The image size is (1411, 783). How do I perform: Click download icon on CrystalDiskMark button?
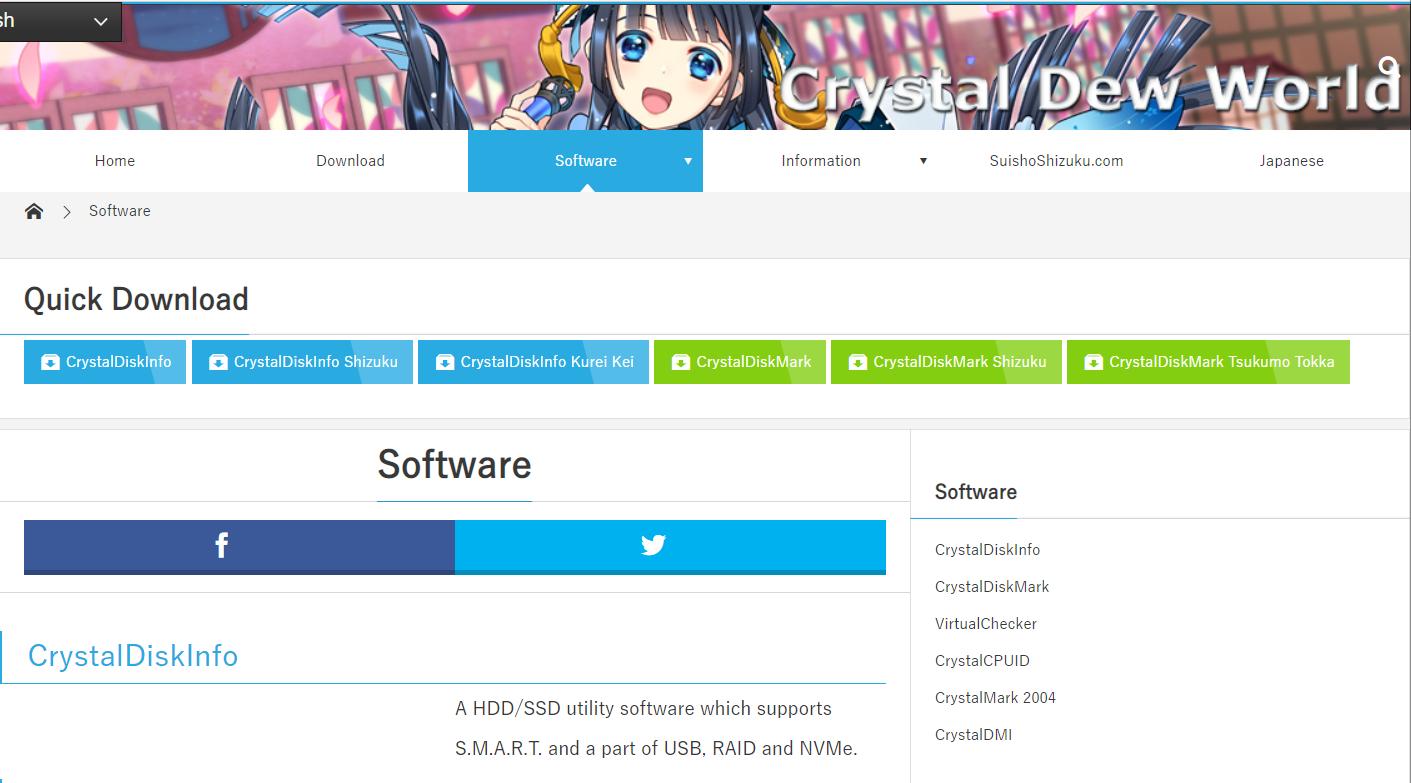tap(680, 362)
